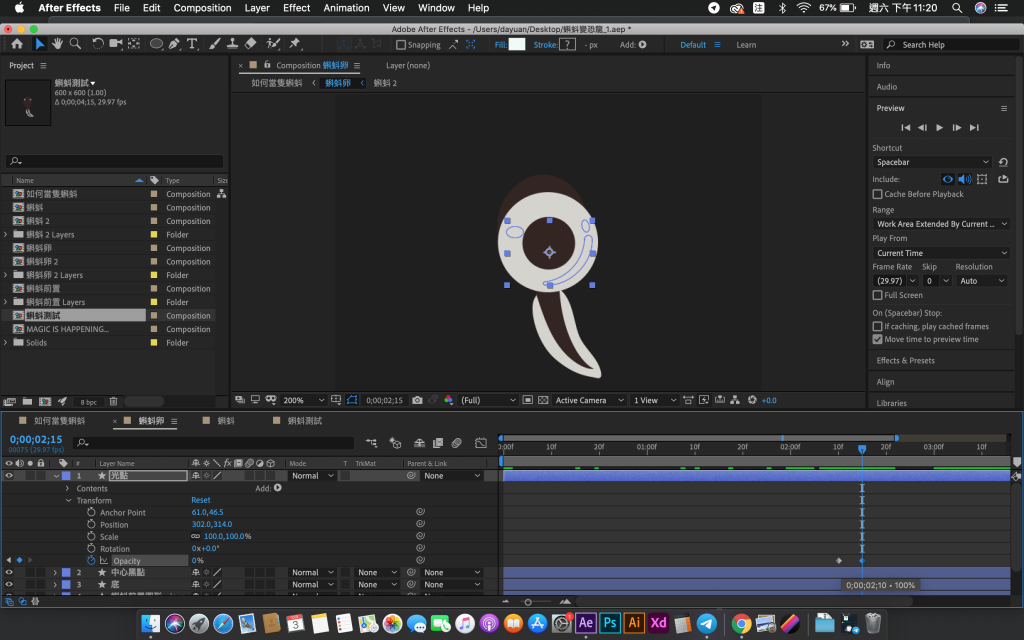Click the Position stopwatch icon

(x=91, y=525)
